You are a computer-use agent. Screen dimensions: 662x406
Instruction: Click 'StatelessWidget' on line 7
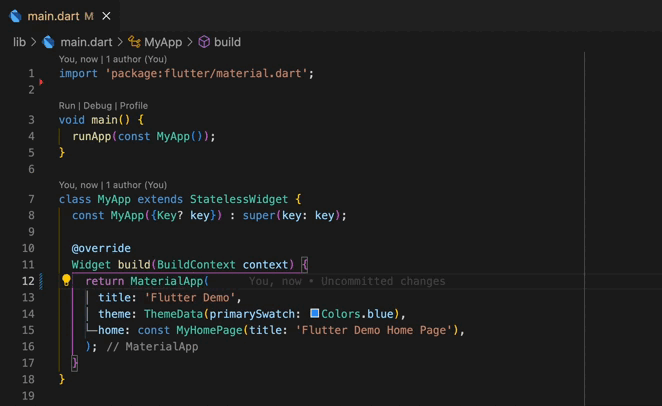pyautogui.click(x=239, y=199)
